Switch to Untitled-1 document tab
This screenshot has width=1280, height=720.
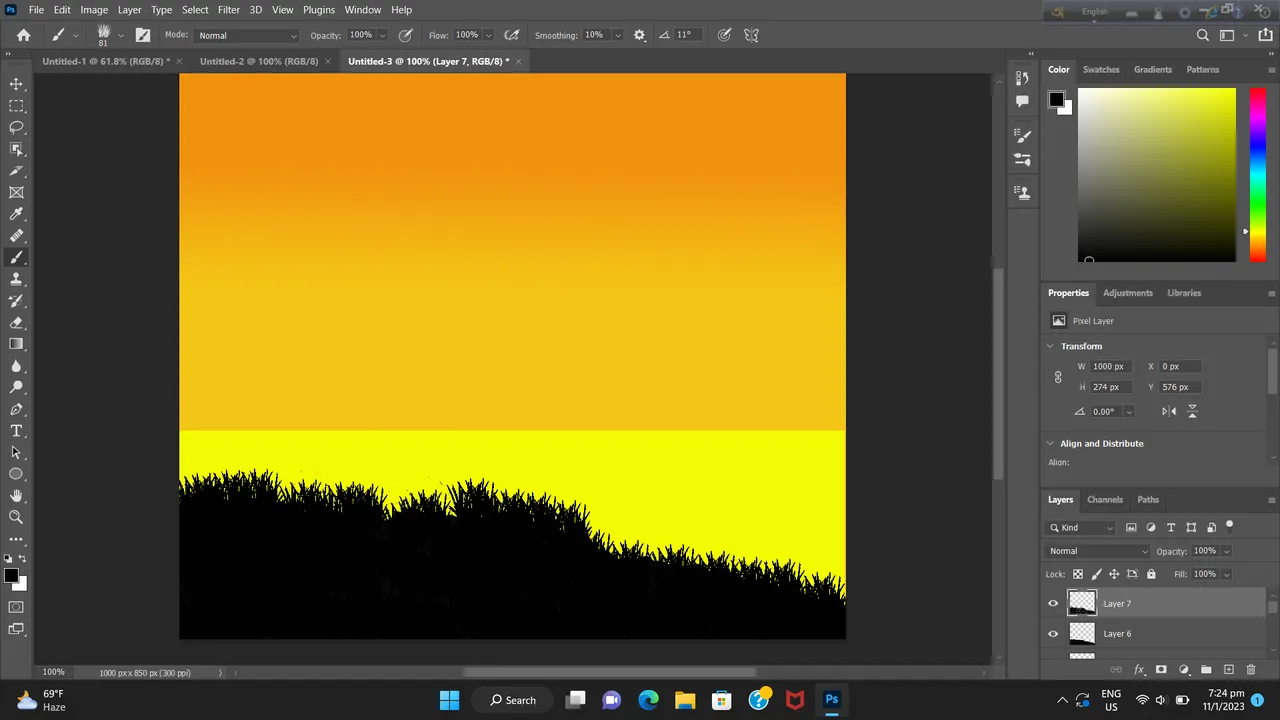click(x=106, y=61)
